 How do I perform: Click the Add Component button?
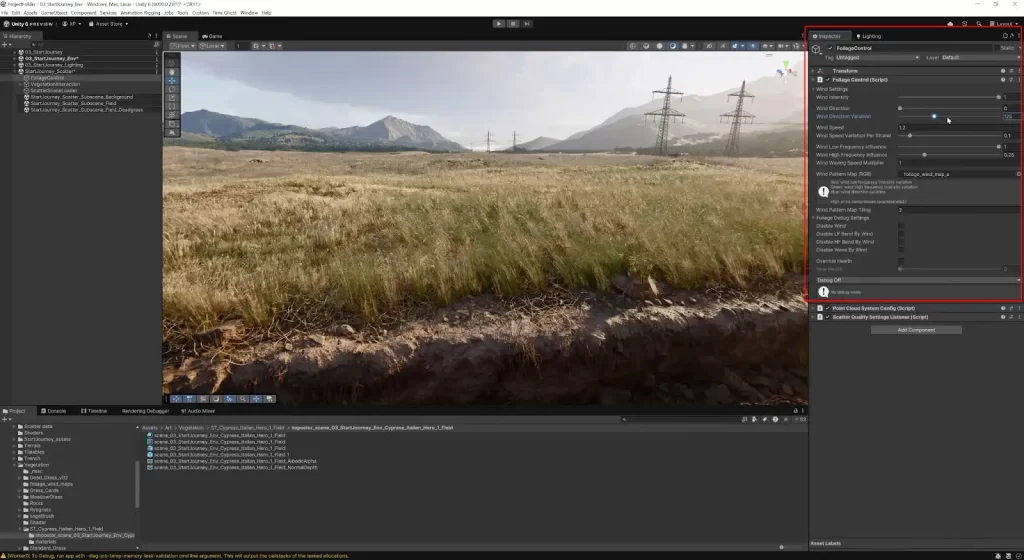pos(916,329)
